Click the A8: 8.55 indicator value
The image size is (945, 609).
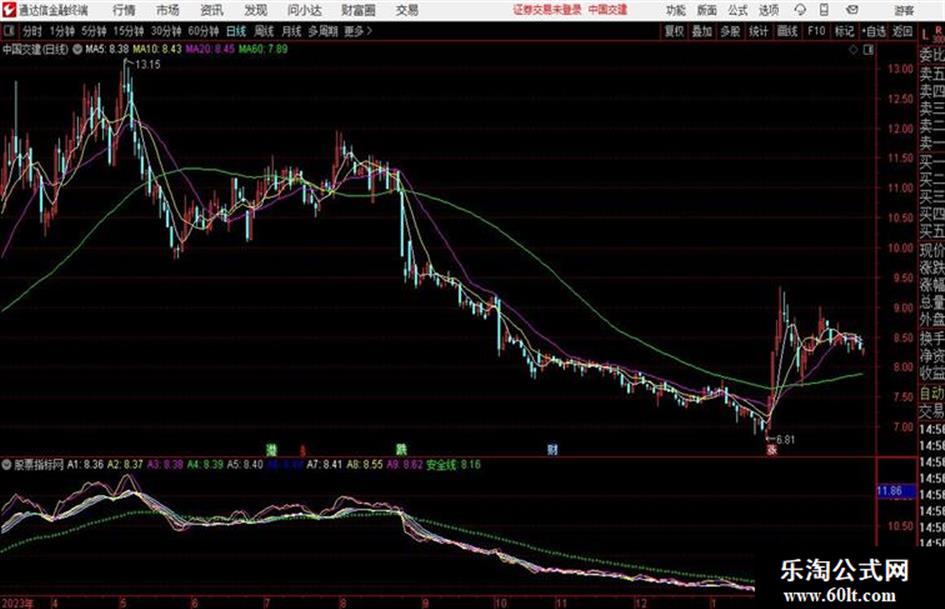pos(364,465)
